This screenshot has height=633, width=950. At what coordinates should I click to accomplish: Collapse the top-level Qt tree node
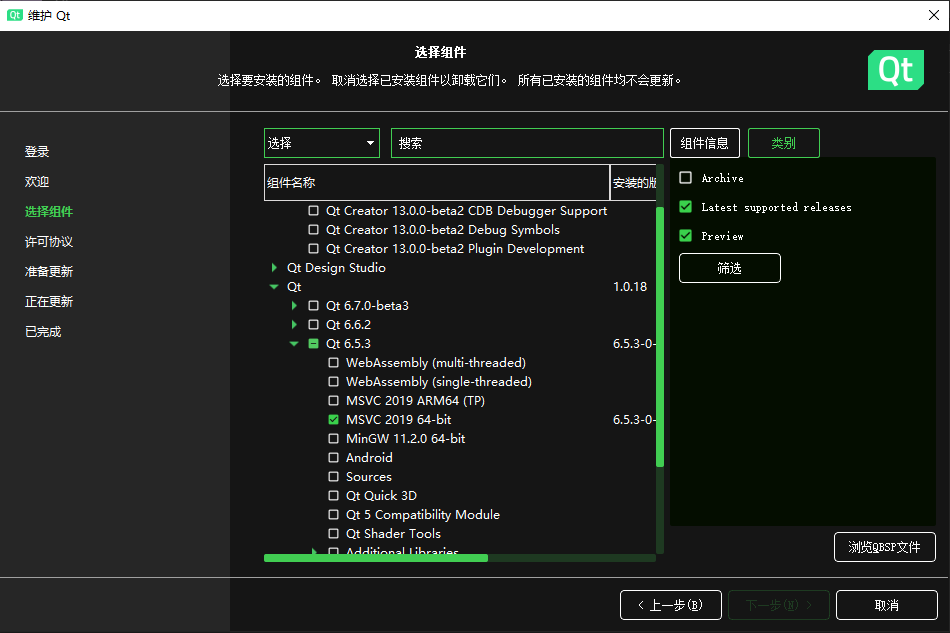(274, 287)
